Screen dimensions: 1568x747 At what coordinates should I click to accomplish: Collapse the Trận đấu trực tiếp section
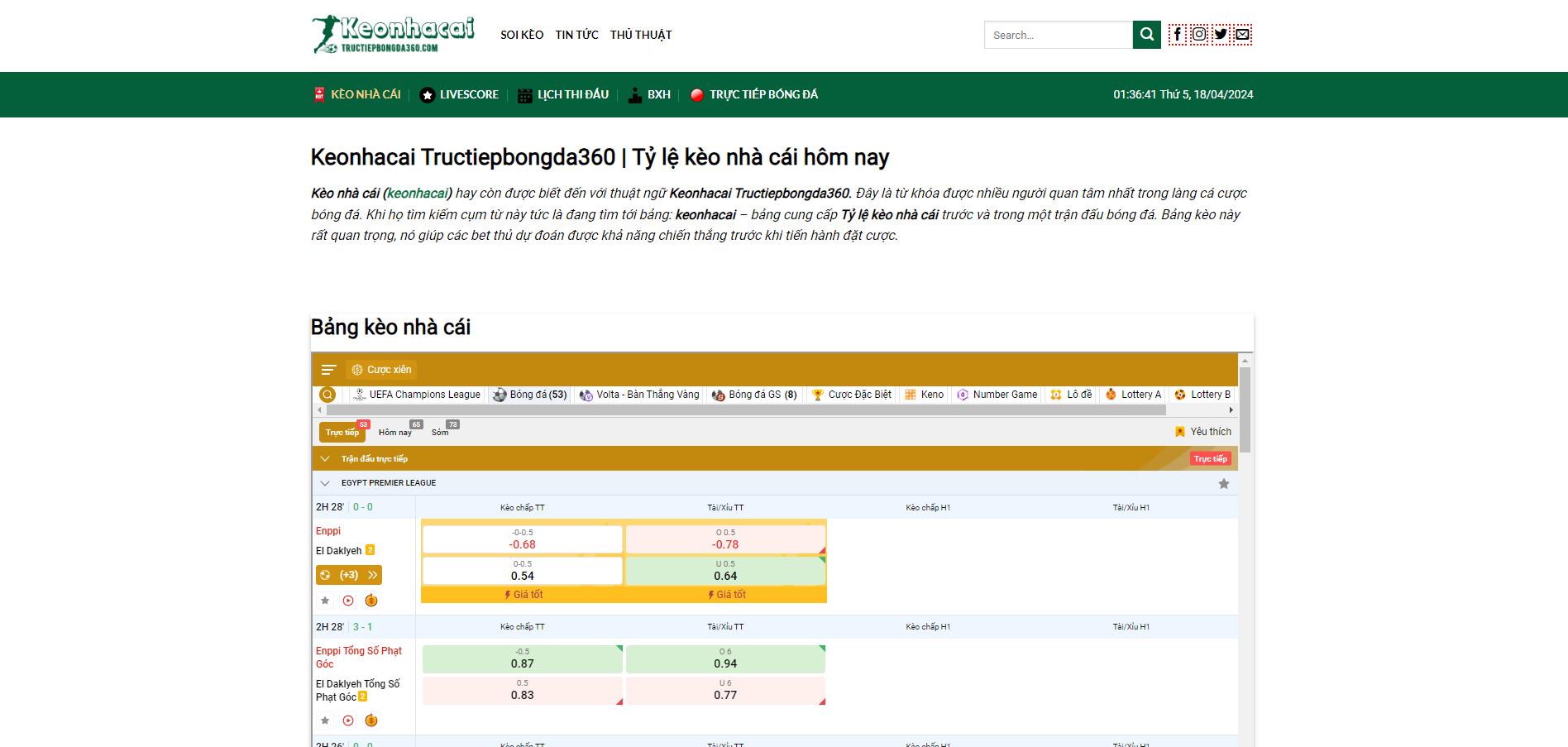325,459
